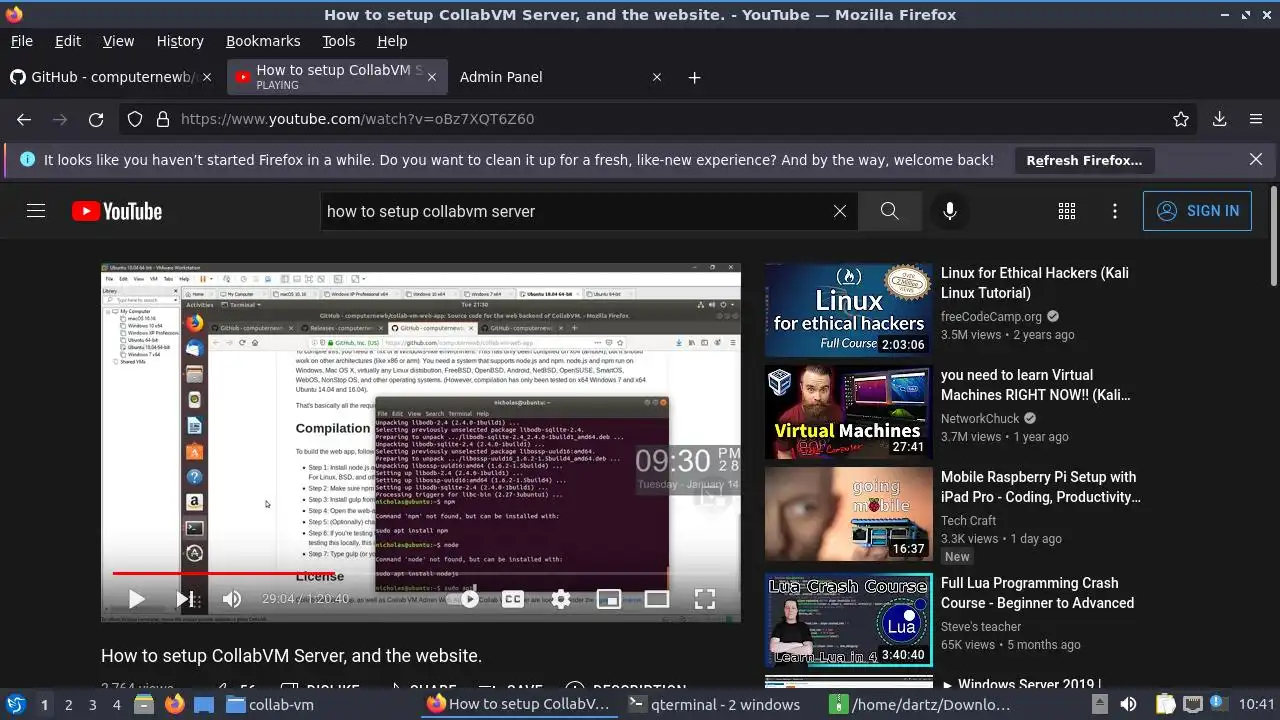Close the Admin Panel tab
This screenshot has width=1280, height=720.
click(x=657, y=77)
